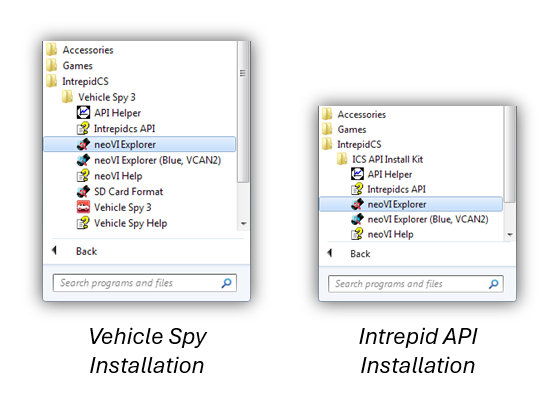Launch neoVI Explorer (Blue, VCAN2) in right menu

pos(420,219)
